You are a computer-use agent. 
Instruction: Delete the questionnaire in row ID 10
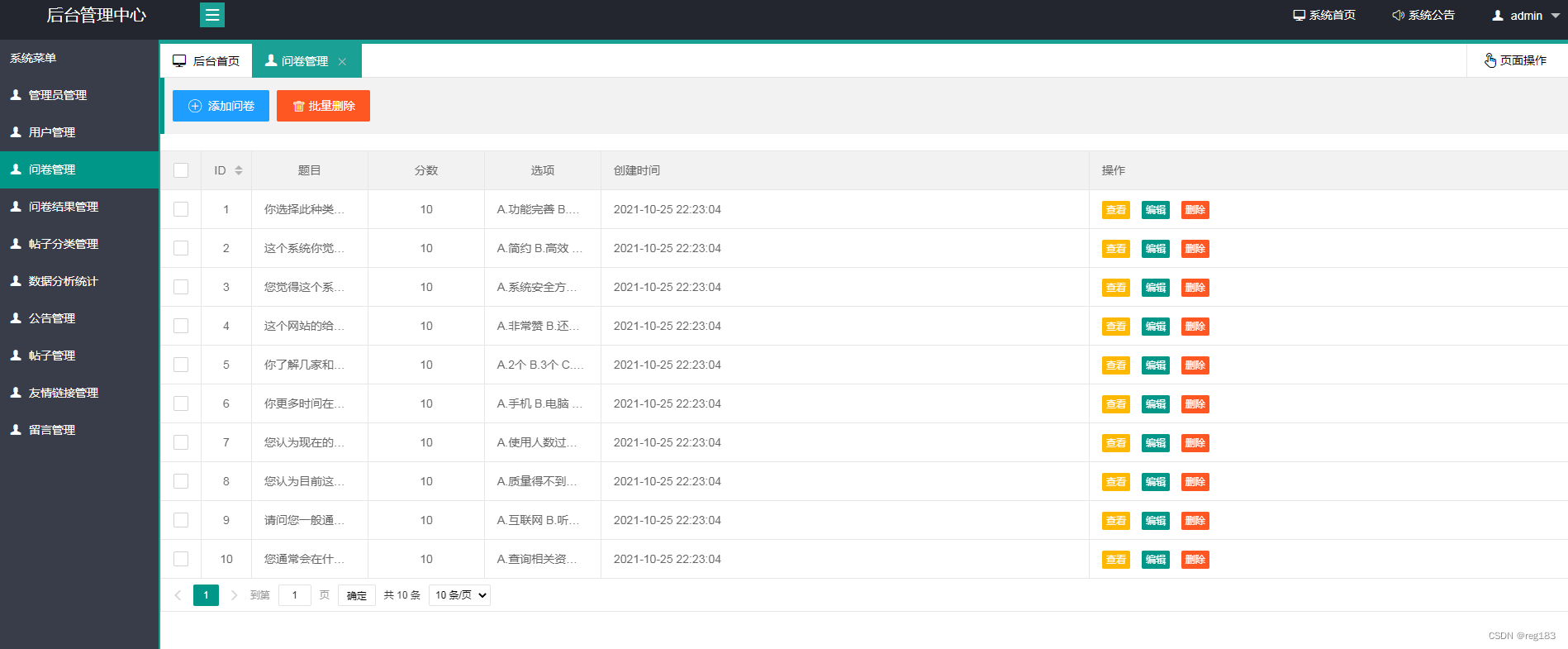[1195, 560]
